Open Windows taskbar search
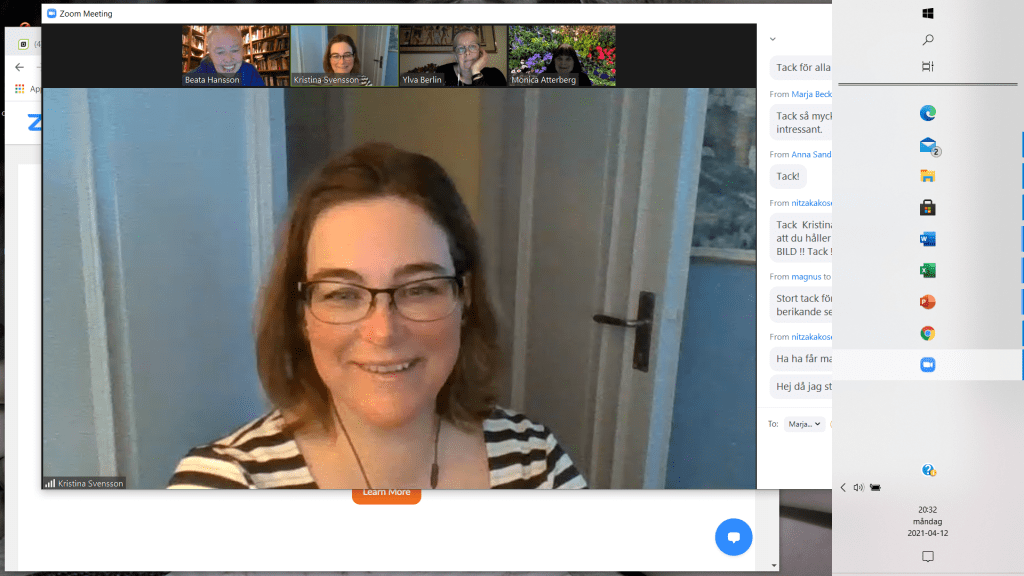The image size is (1024, 576). [927, 40]
